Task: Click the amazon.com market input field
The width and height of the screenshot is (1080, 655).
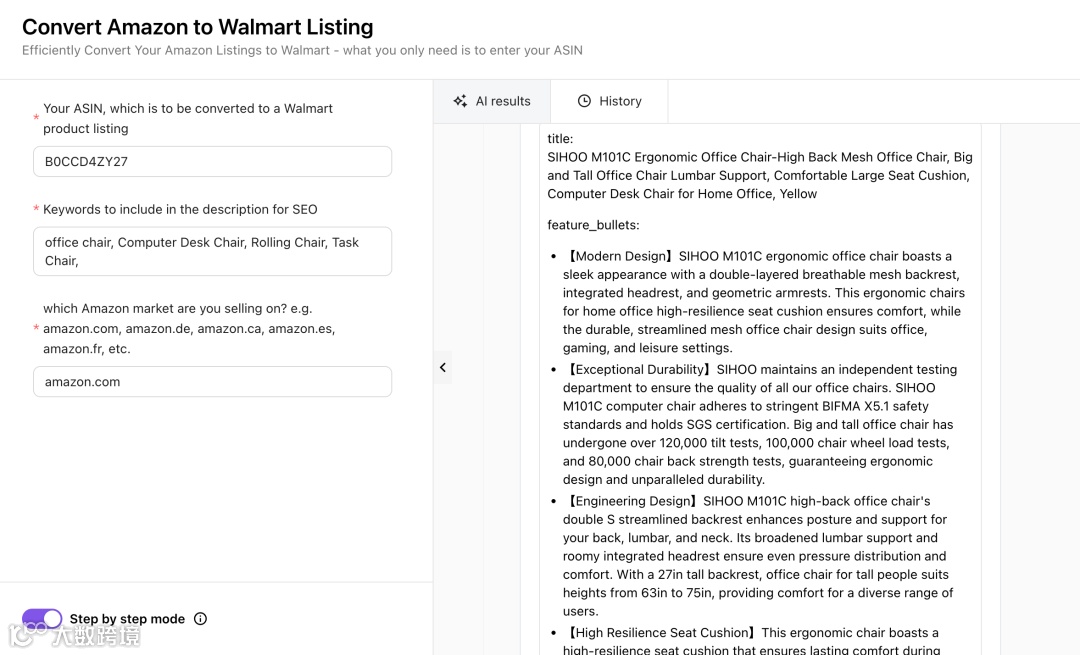Action: point(212,381)
